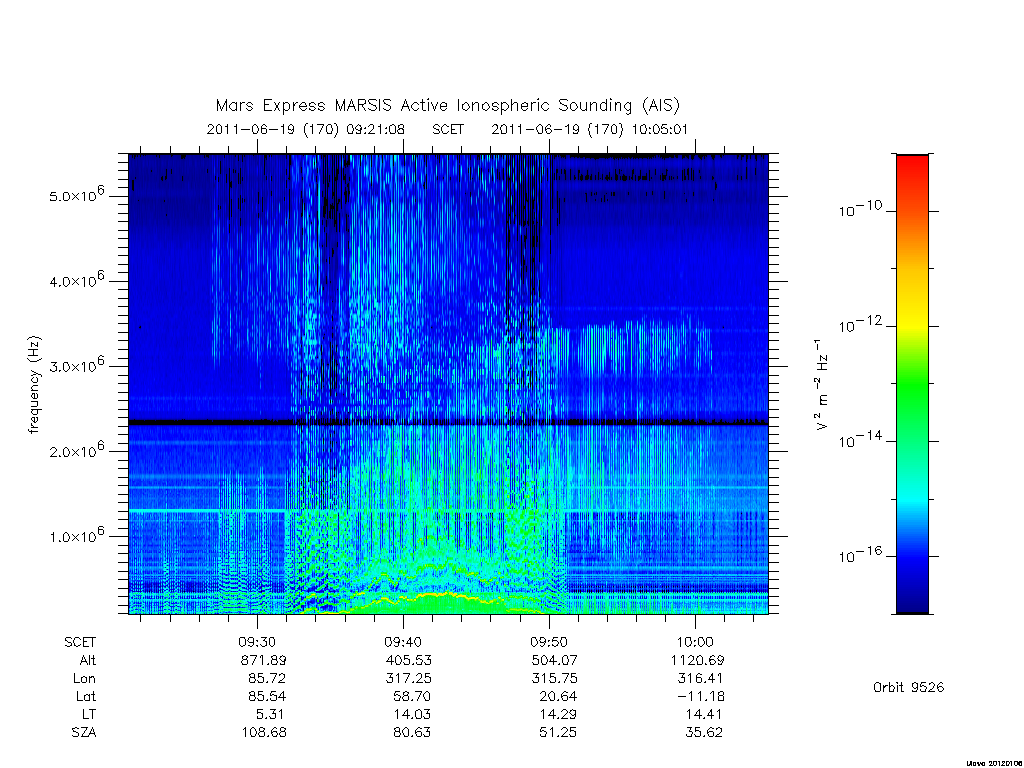1024x768 pixels.
Task: Click the 5.0×10^6 frequency tick label
Action: pyautogui.click(x=76, y=195)
